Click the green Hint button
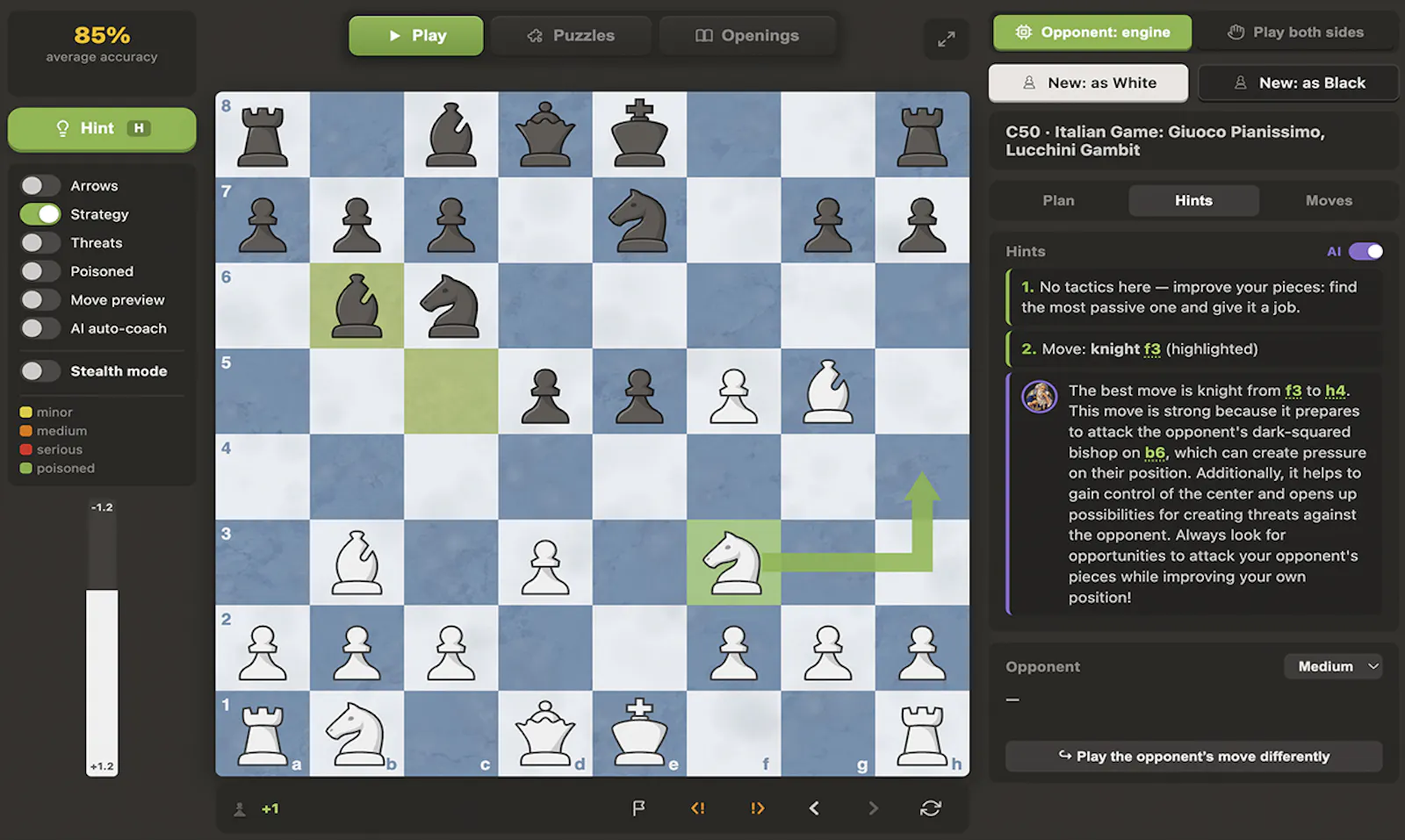 click(102, 128)
